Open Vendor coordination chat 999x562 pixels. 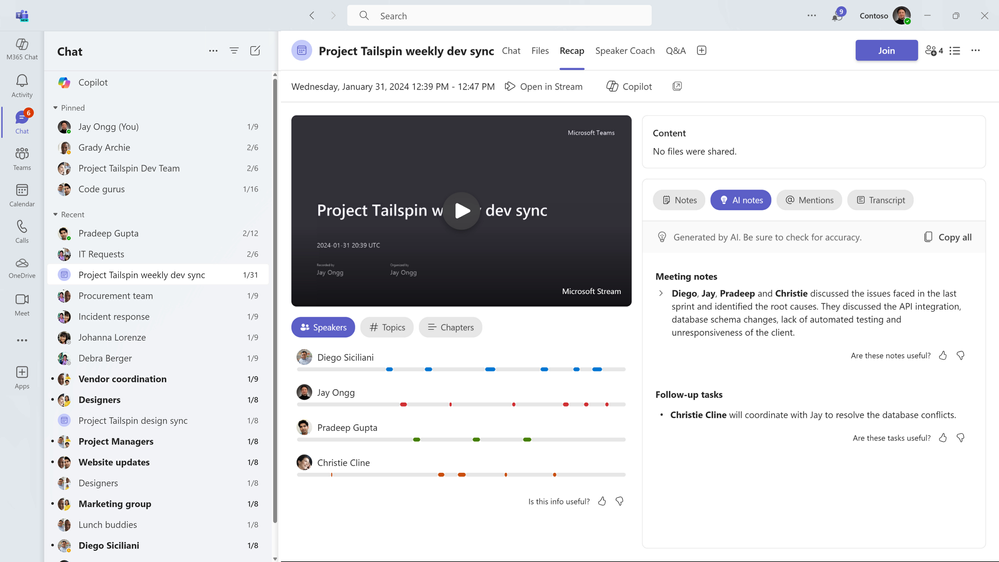tap(158, 379)
